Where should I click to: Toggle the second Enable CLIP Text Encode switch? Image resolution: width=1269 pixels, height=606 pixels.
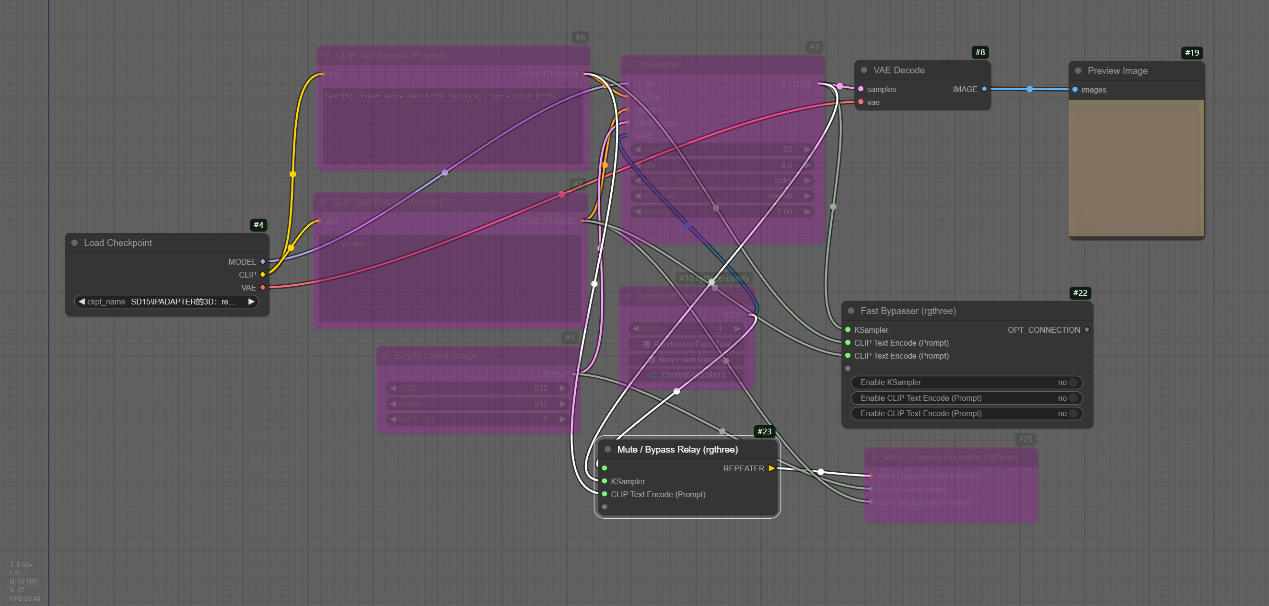click(1073, 398)
